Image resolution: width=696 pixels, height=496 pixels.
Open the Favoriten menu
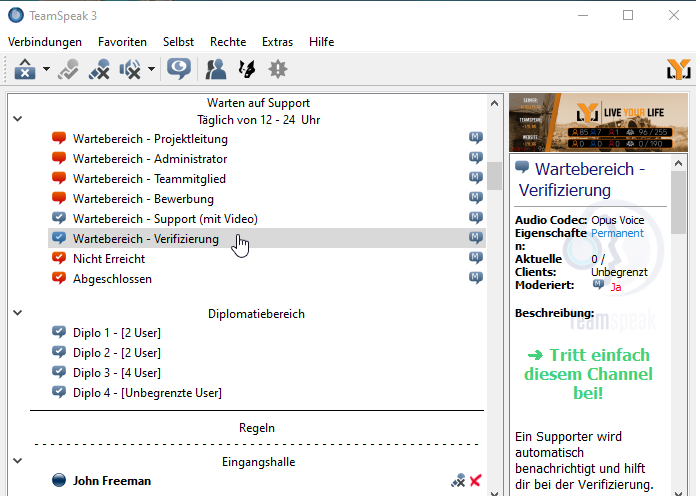pyautogui.click(x=123, y=42)
